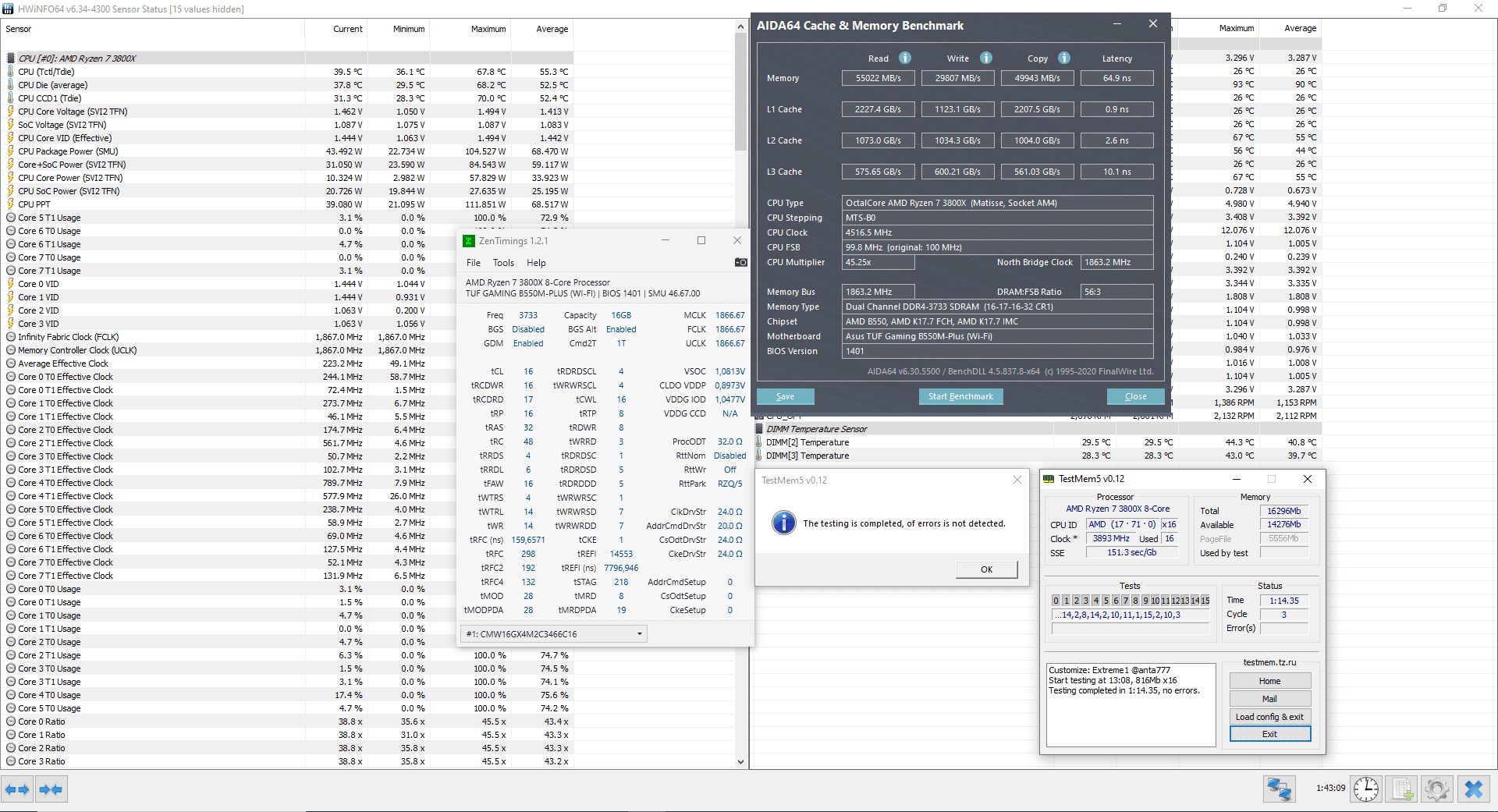The height and width of the screenshot is (812, 1498).
Task: Click Start Benchmark in AIDA64
Action: click(960, 396)
